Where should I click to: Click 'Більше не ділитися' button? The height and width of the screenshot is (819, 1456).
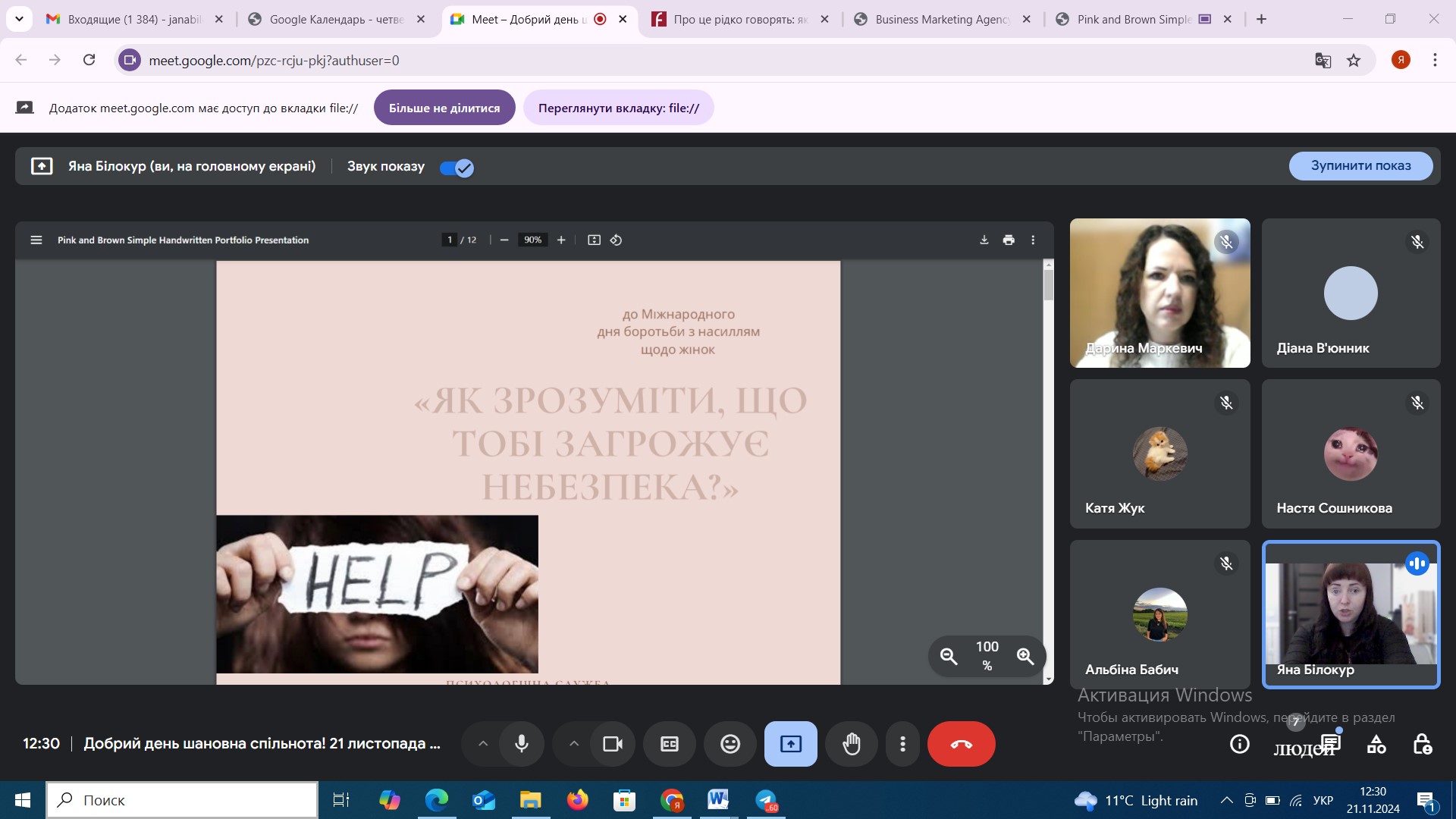pos(444,108)
